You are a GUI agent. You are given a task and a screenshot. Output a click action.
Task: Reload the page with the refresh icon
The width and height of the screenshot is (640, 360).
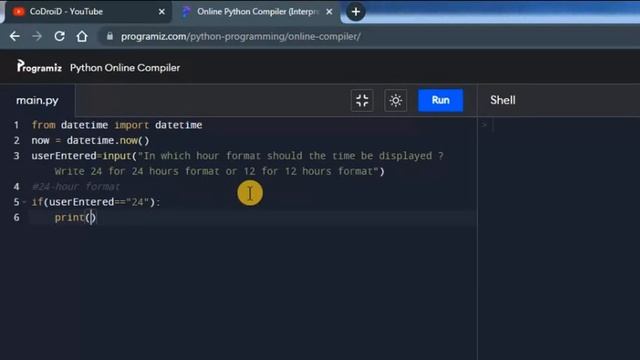[x=60, y=36]
